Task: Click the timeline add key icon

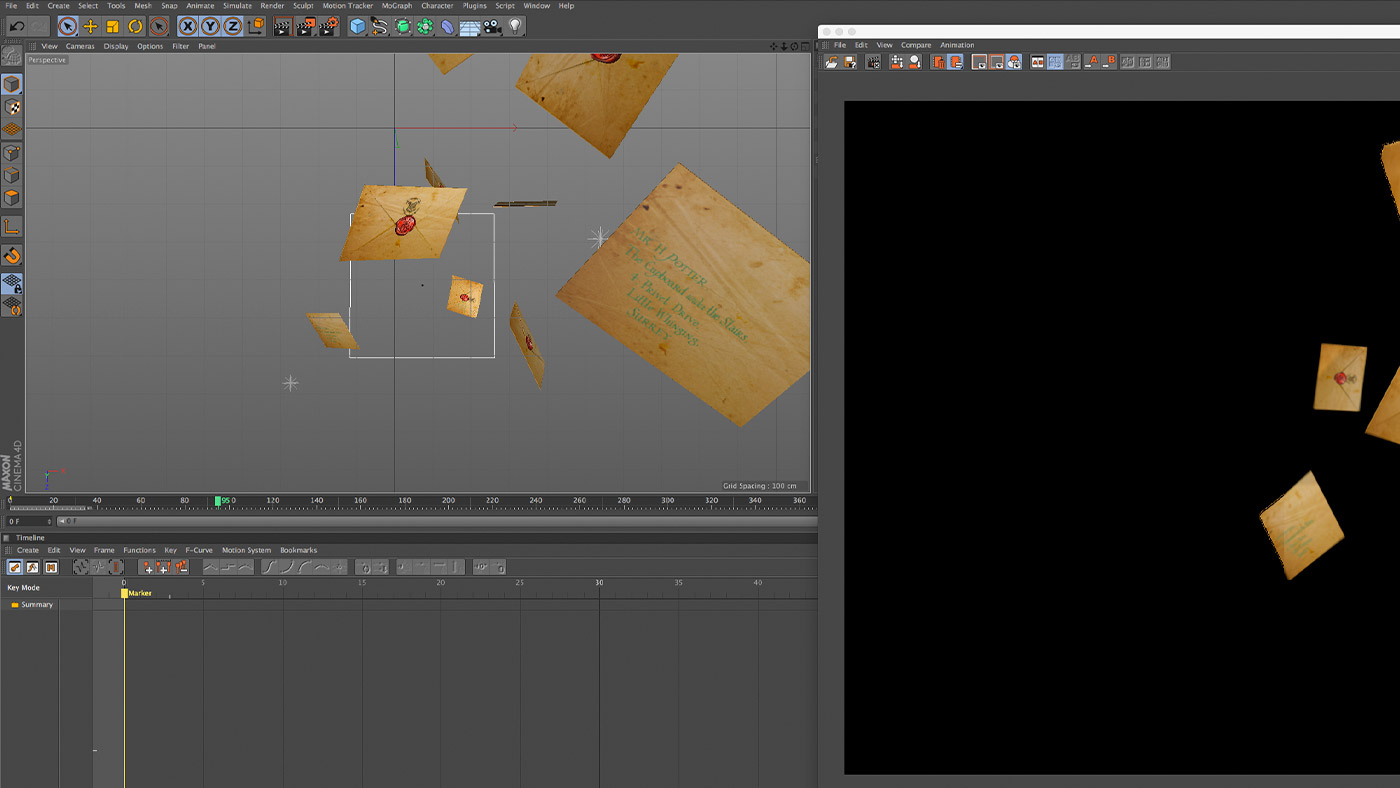Action: (147, 567)
